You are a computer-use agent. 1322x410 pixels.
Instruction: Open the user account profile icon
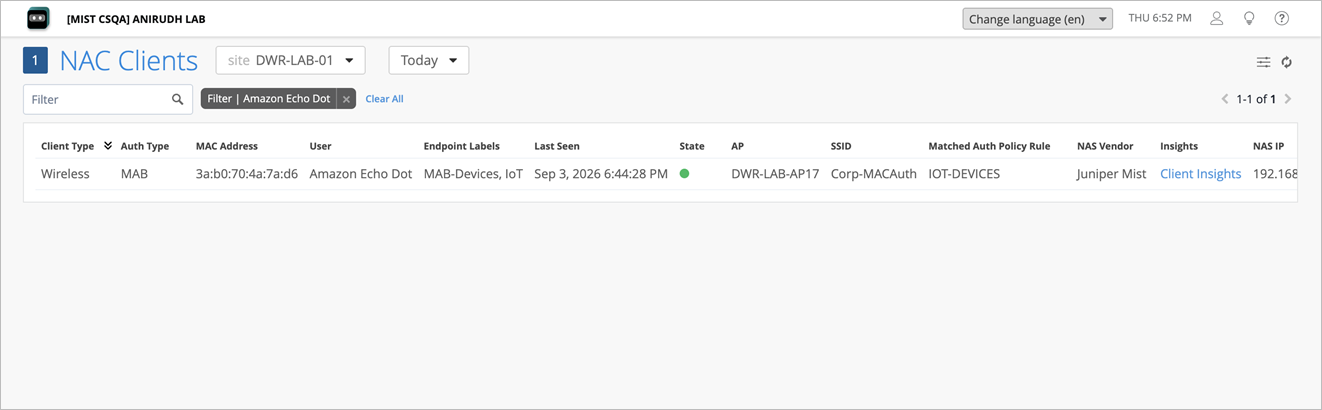pos(1217,19)
